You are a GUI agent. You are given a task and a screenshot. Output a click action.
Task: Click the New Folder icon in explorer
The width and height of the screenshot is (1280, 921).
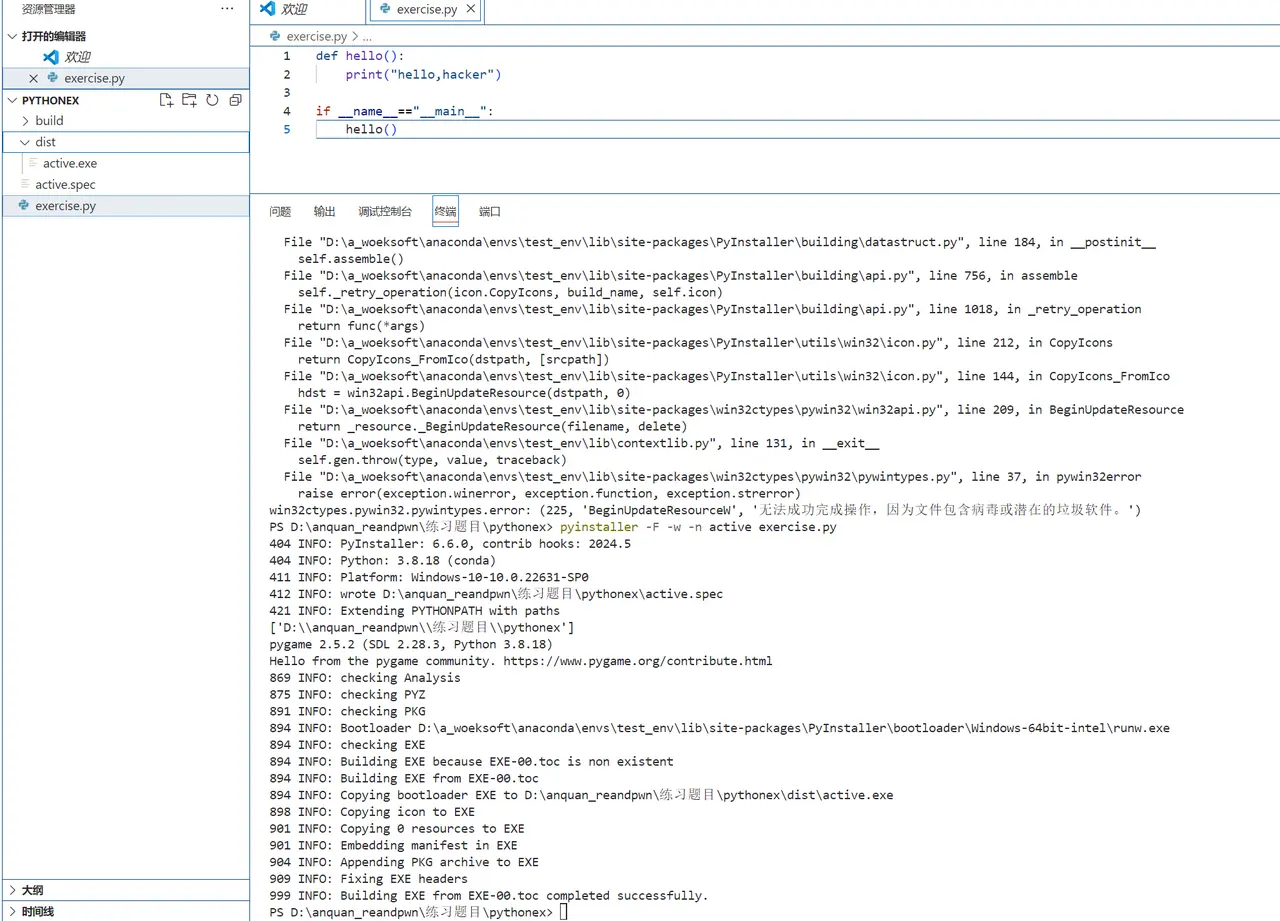(x=189, y=100)
